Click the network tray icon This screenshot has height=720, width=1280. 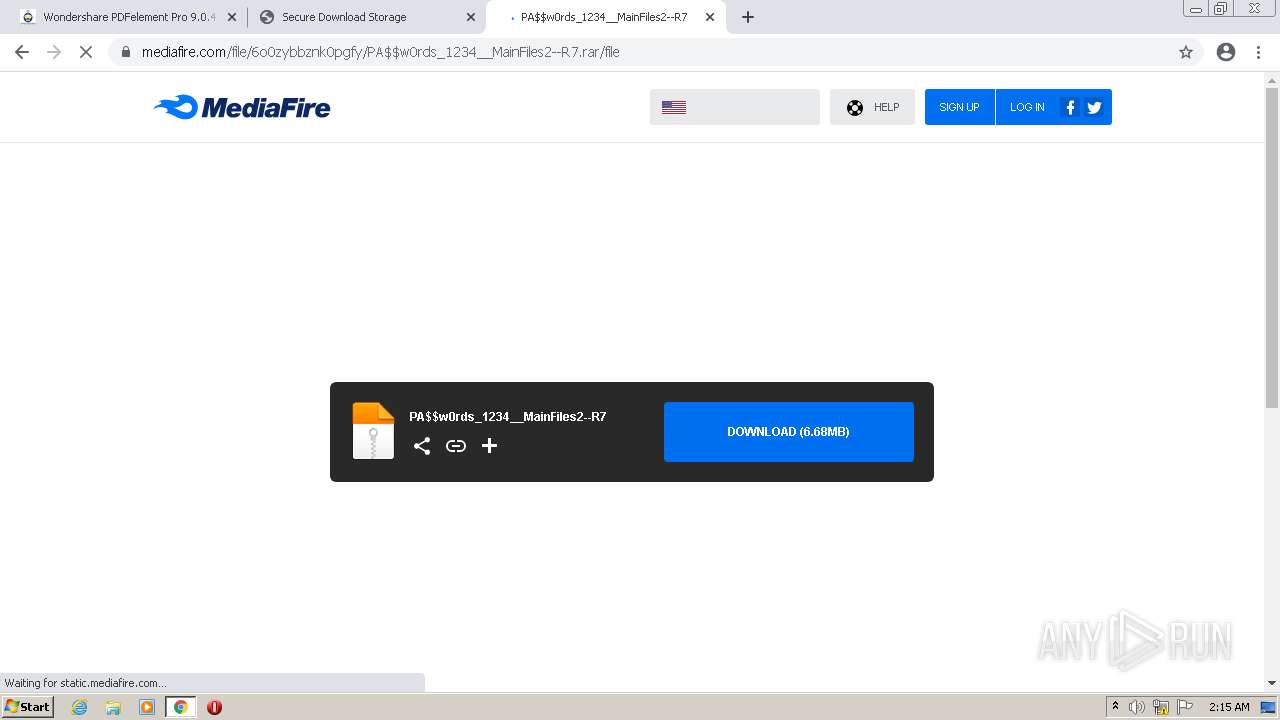pos(1161,707)
